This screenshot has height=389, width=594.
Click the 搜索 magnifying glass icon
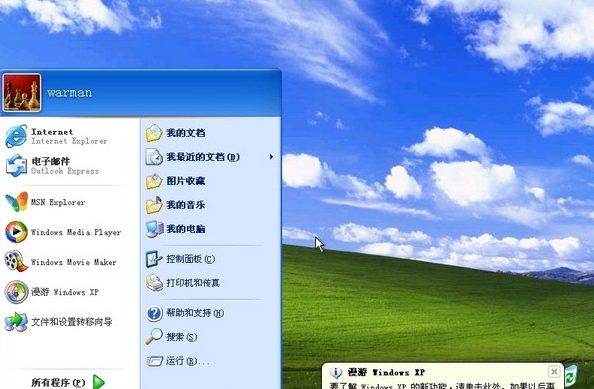(x=154, y=337)
